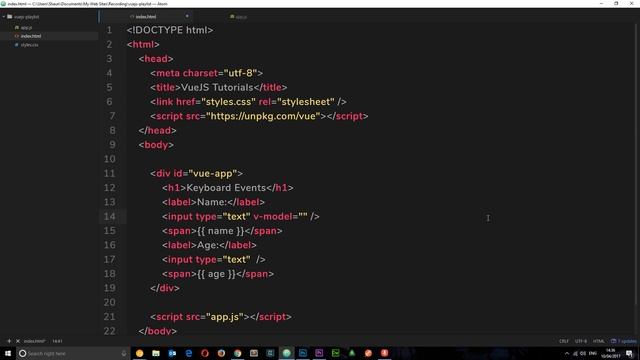
Task: Click the meta charset "utf-8" value
Action: [x=241, y=73]
